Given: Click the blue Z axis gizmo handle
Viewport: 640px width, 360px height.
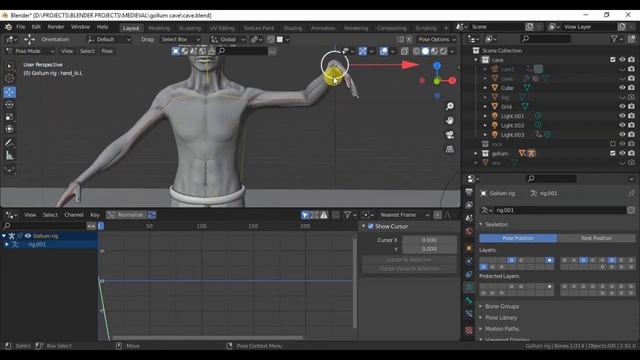Looking at the screenshot, I should [437, 66].
